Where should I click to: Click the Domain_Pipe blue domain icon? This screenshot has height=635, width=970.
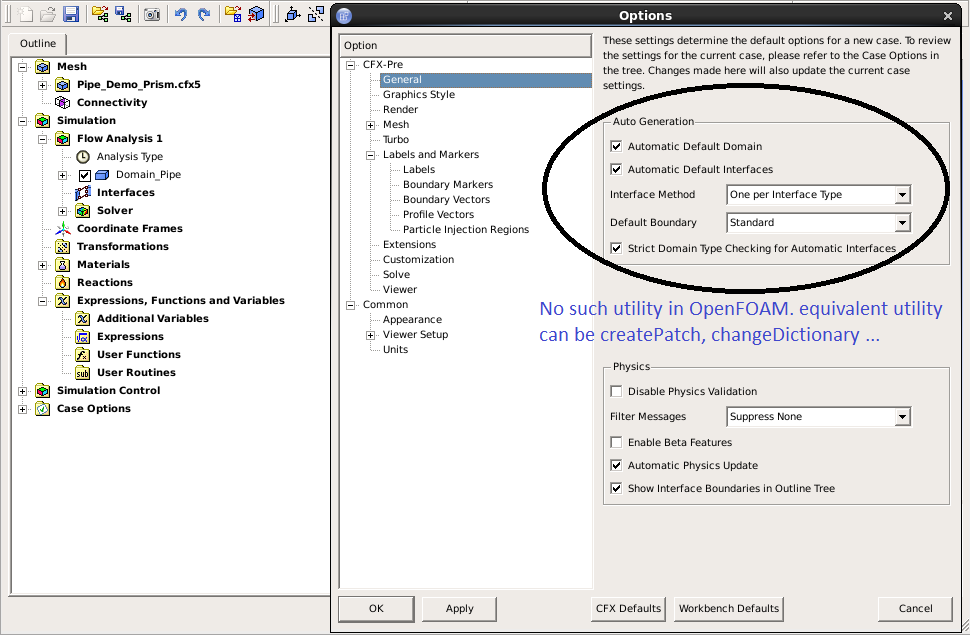(x=103, y=175)
